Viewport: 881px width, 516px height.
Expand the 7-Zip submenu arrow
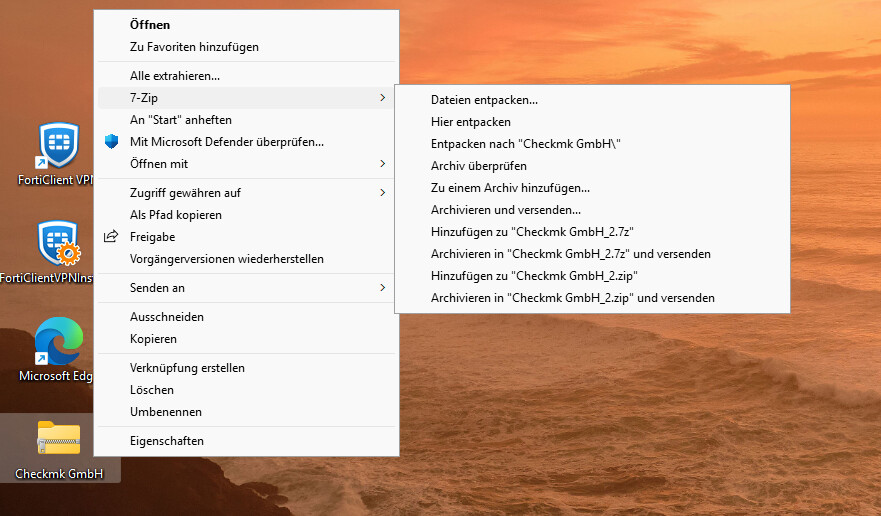point(383,98)
